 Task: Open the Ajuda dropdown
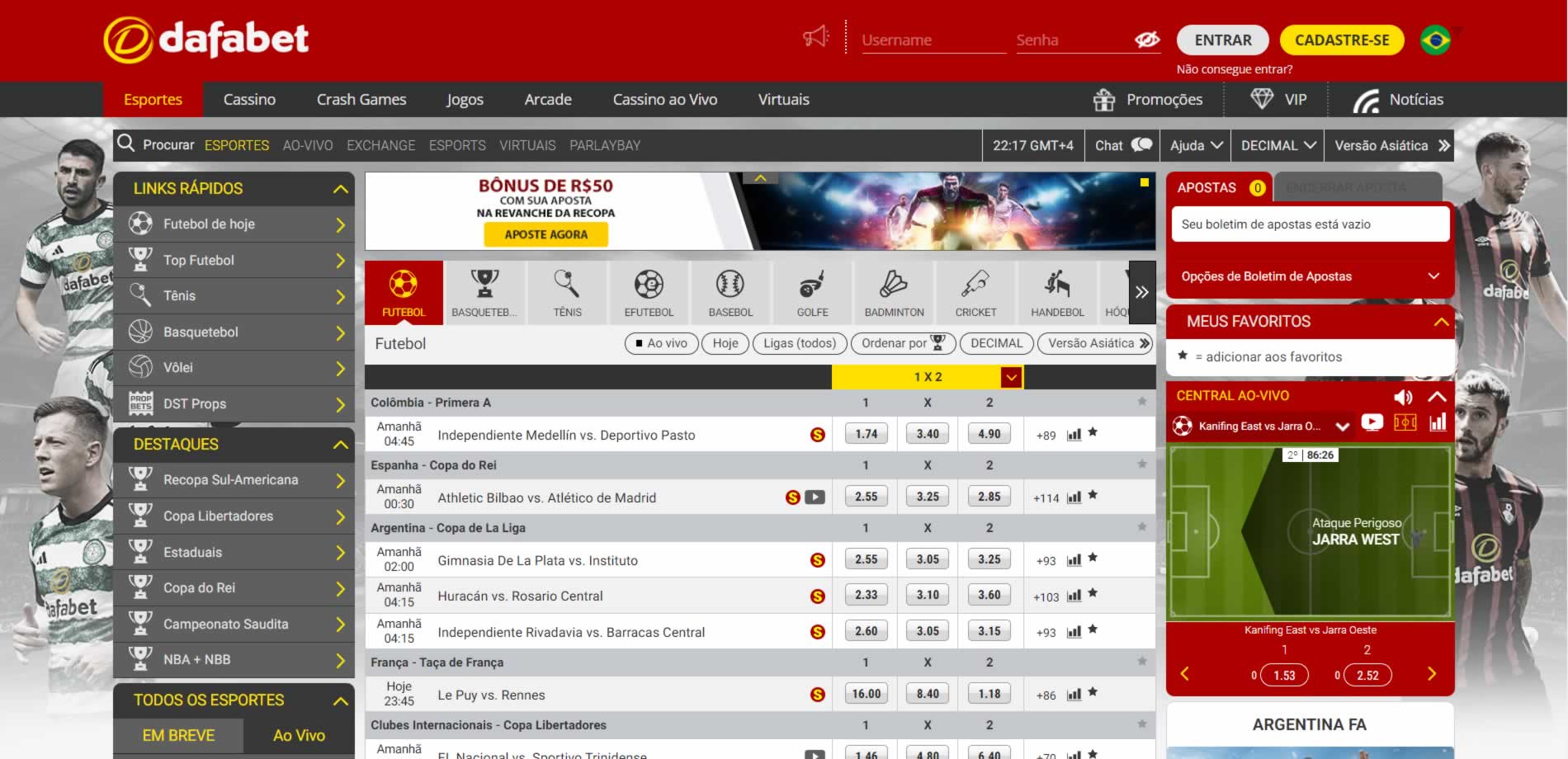(x=1195, y=145)
